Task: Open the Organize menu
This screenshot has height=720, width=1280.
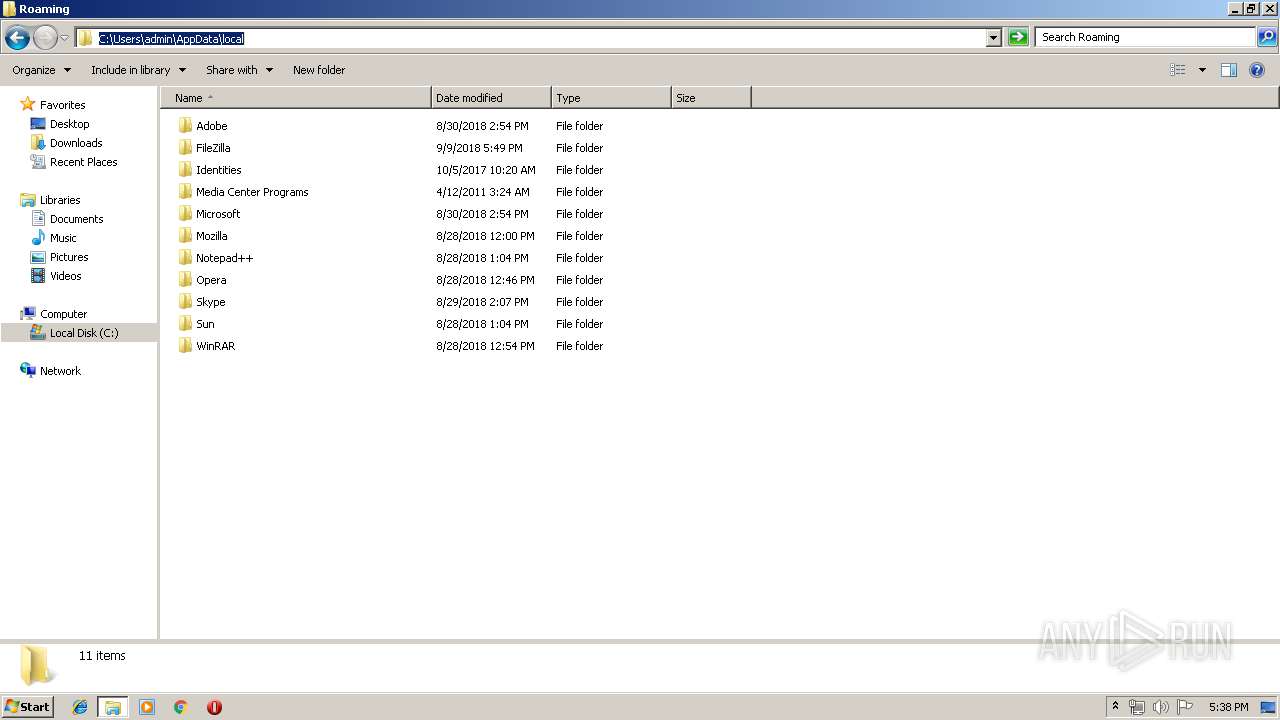Action: click(41, 70)
